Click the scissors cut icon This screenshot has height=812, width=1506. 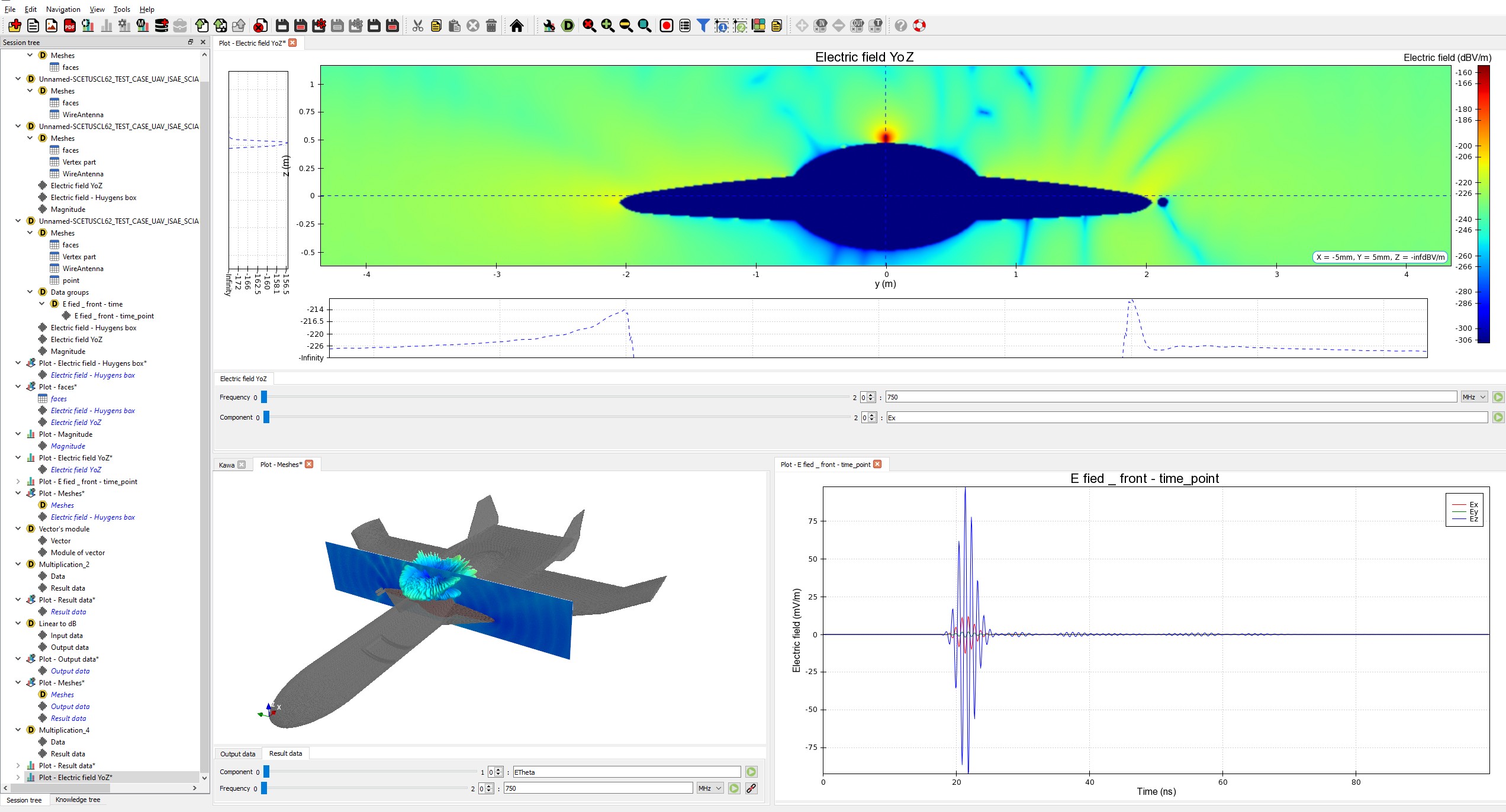418,25
